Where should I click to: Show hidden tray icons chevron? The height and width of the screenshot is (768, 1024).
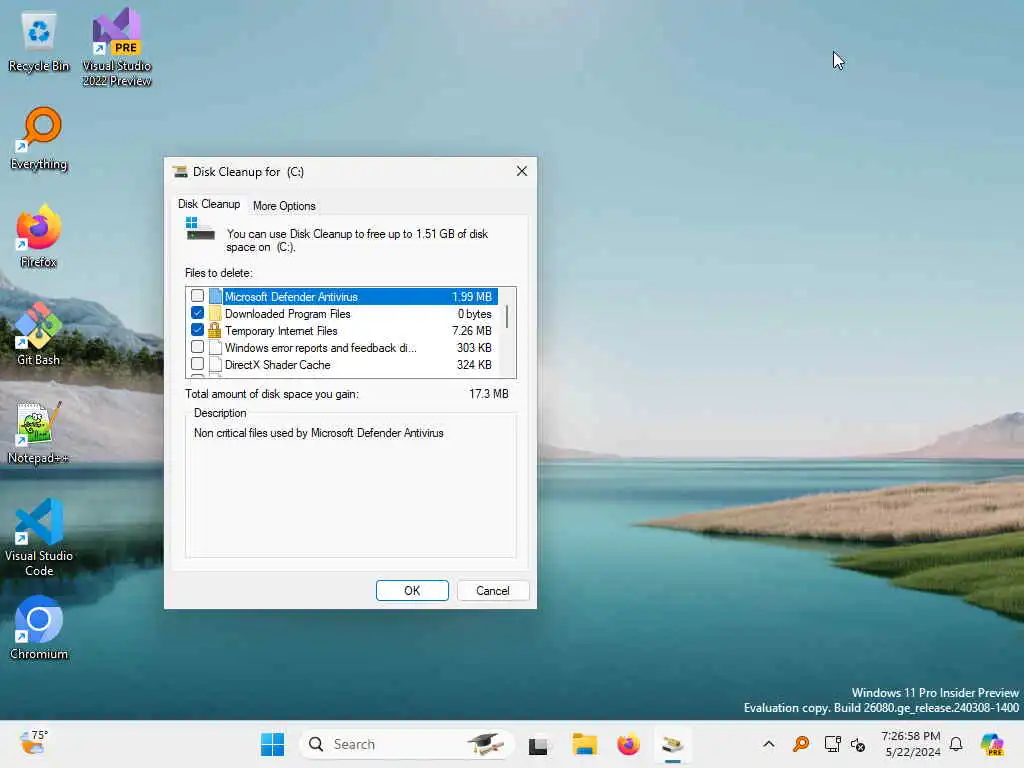click(769, 744)
